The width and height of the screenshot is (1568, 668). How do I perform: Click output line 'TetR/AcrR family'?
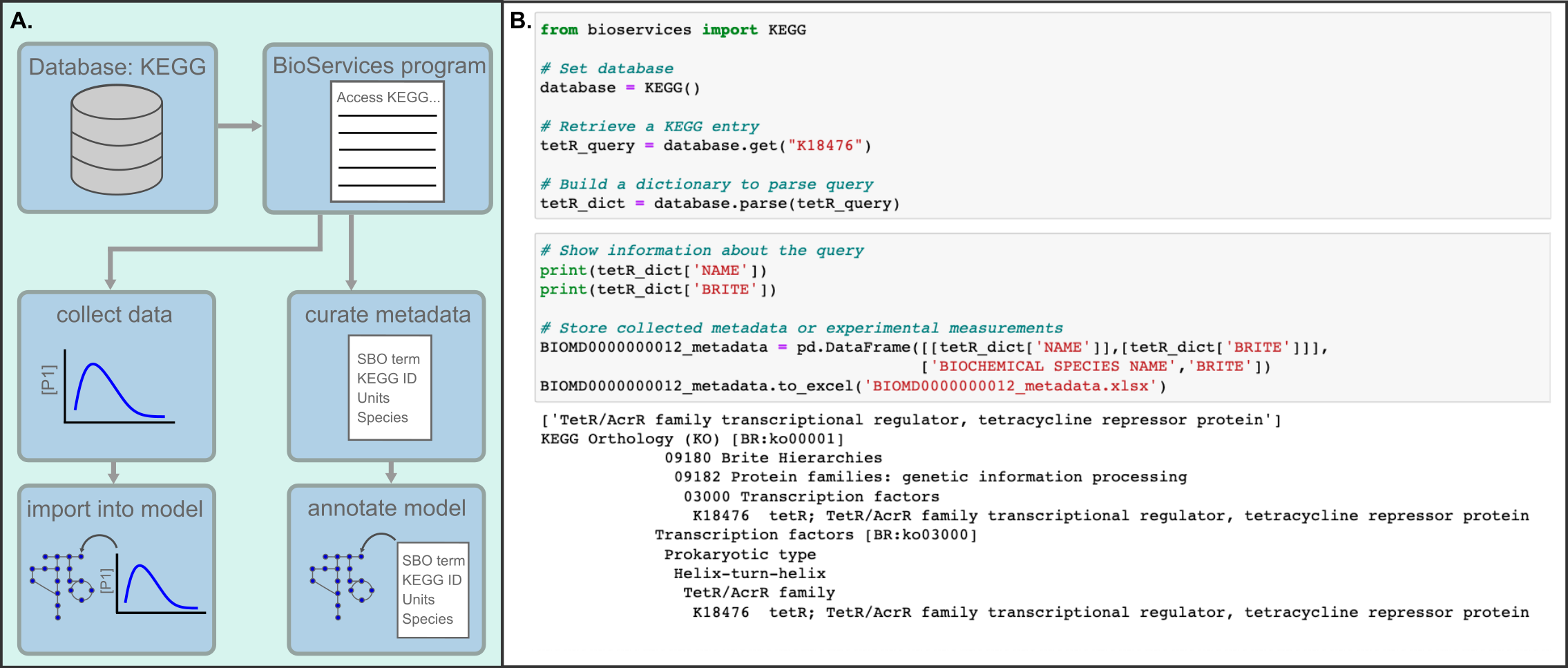click(x=759, y=593)
